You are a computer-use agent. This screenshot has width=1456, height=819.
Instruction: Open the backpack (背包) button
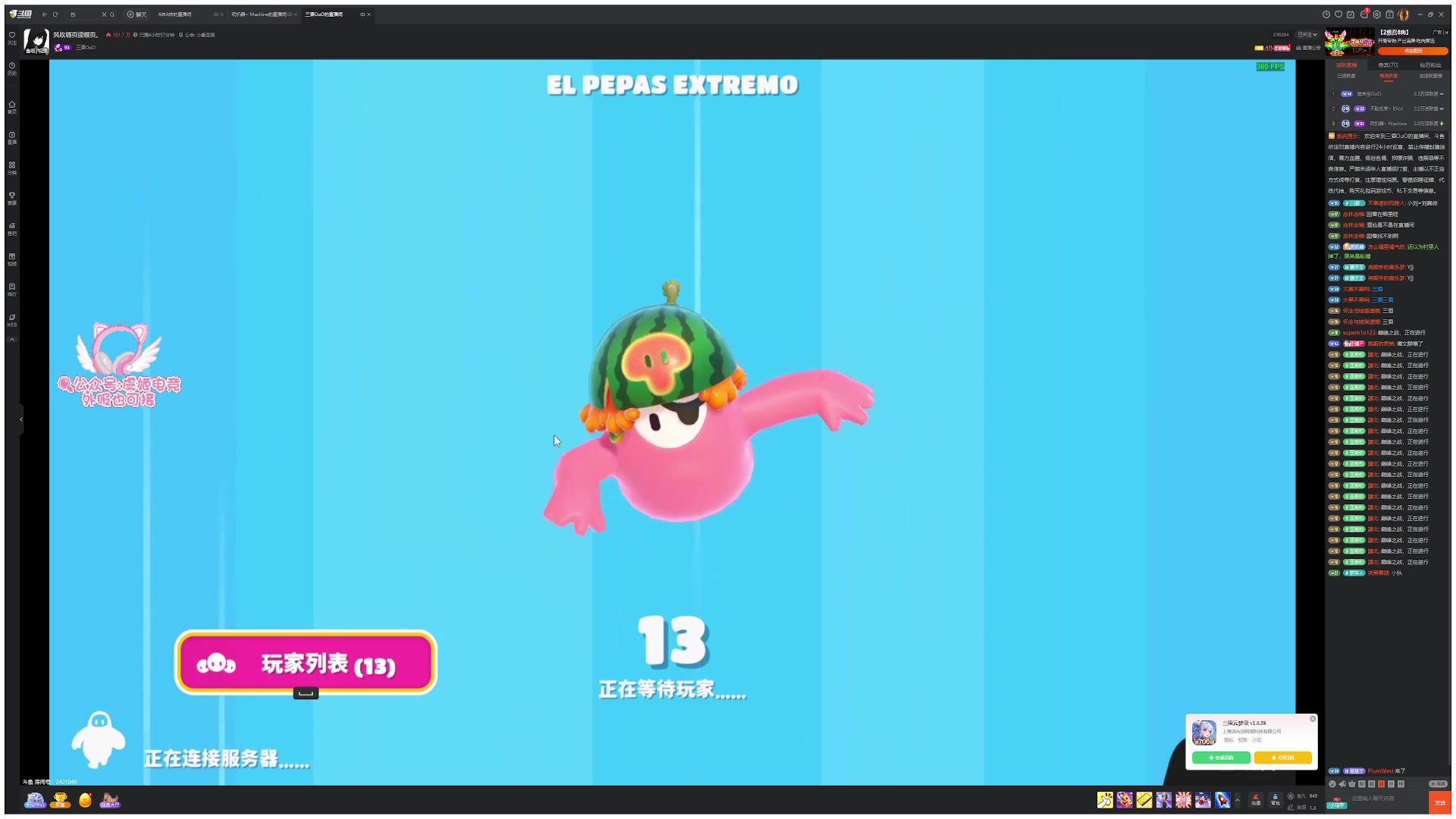1276,800
